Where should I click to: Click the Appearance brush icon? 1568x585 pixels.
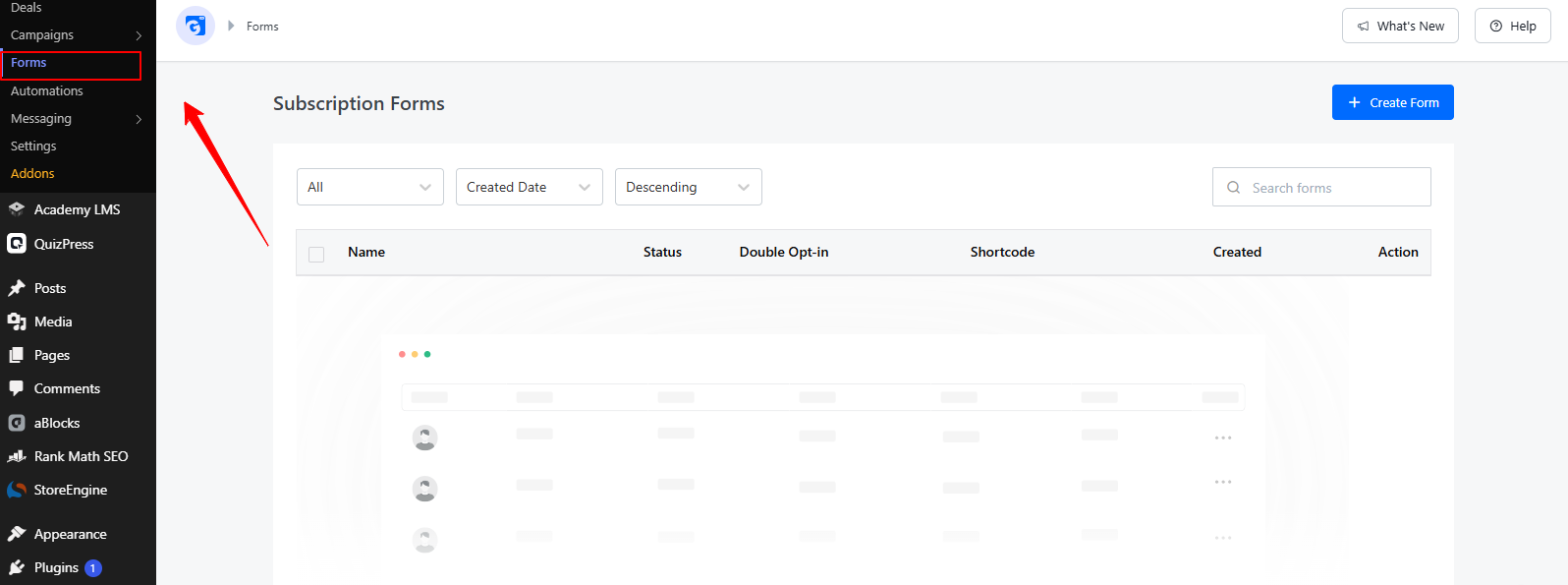(x=17, y=534)
